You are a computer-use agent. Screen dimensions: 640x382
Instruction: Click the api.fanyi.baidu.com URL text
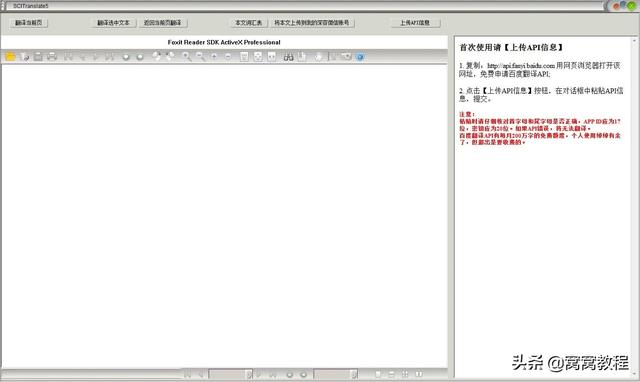click(x=521, y=66)
